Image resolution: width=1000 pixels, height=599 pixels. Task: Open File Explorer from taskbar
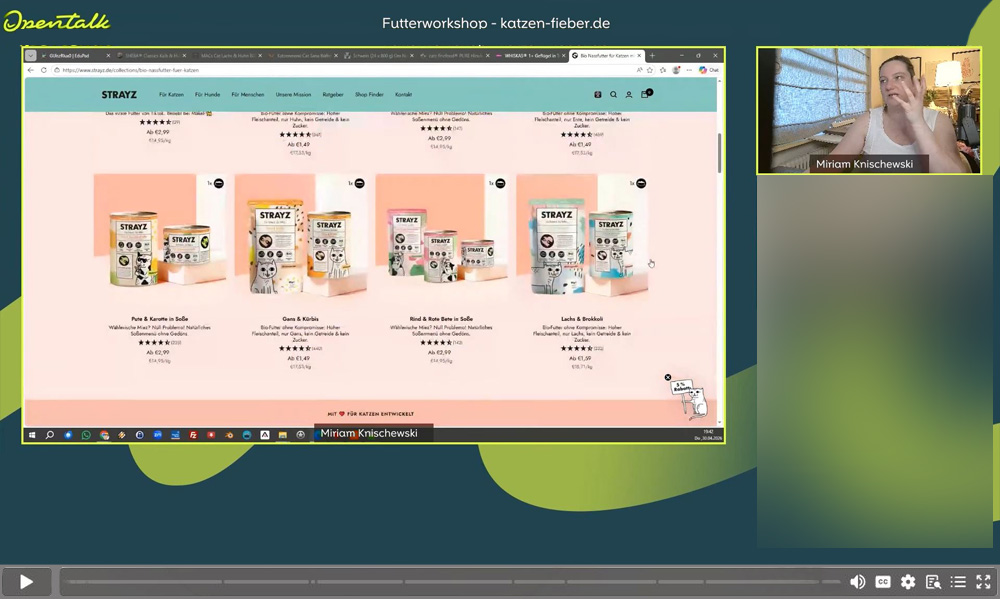[x=283, y=435]
